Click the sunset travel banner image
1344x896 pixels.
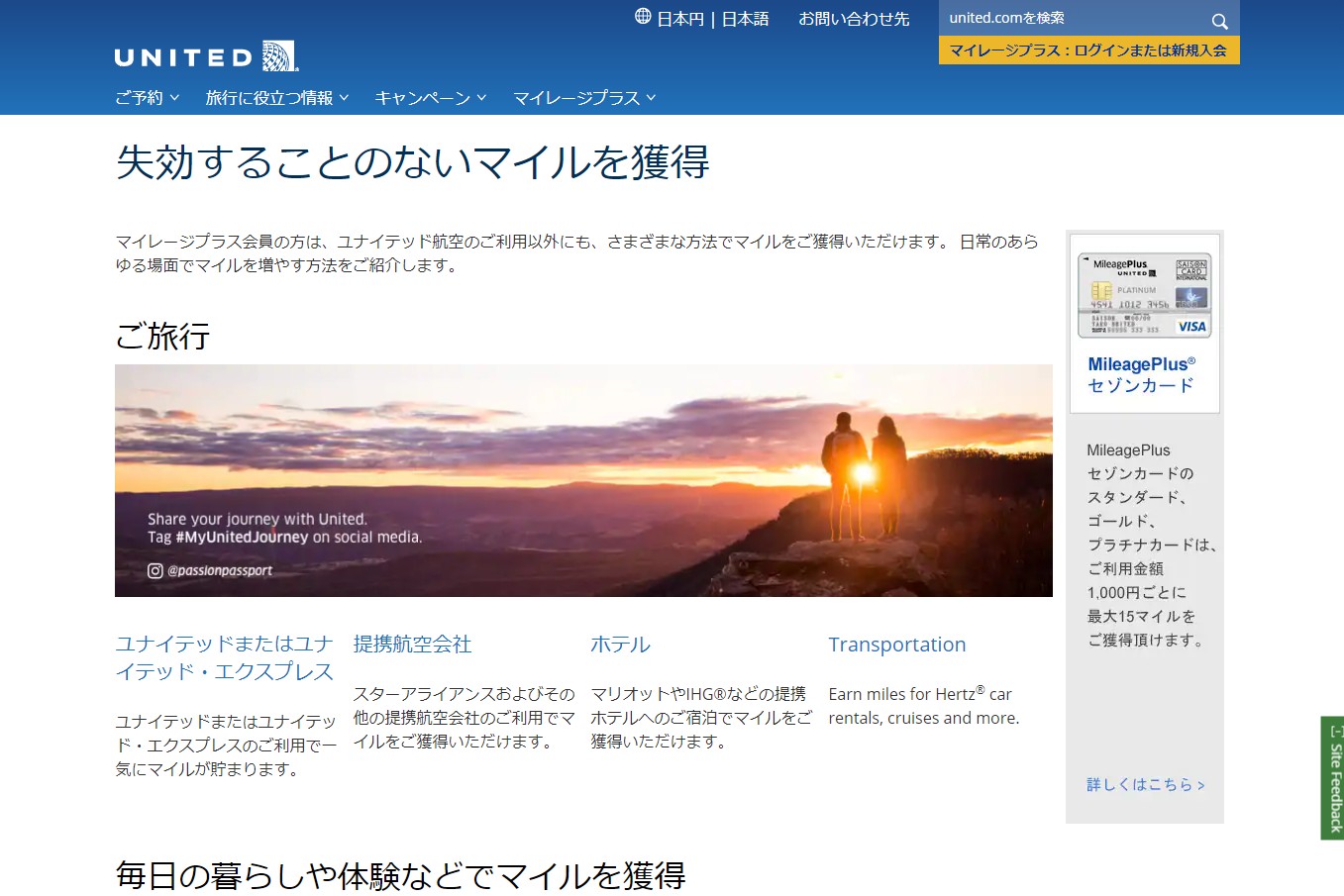tap(583, 480)
